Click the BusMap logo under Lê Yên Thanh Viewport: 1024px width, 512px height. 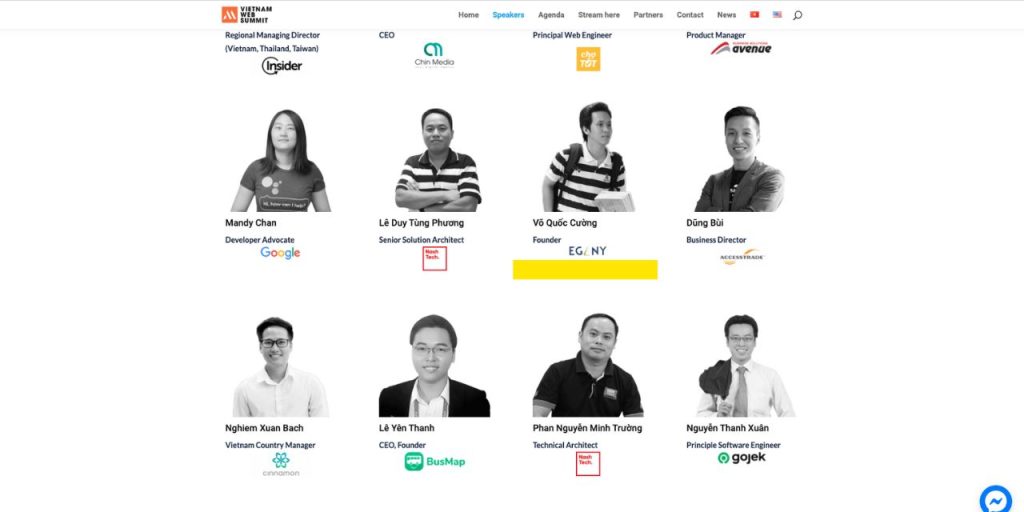click(434, 462)
